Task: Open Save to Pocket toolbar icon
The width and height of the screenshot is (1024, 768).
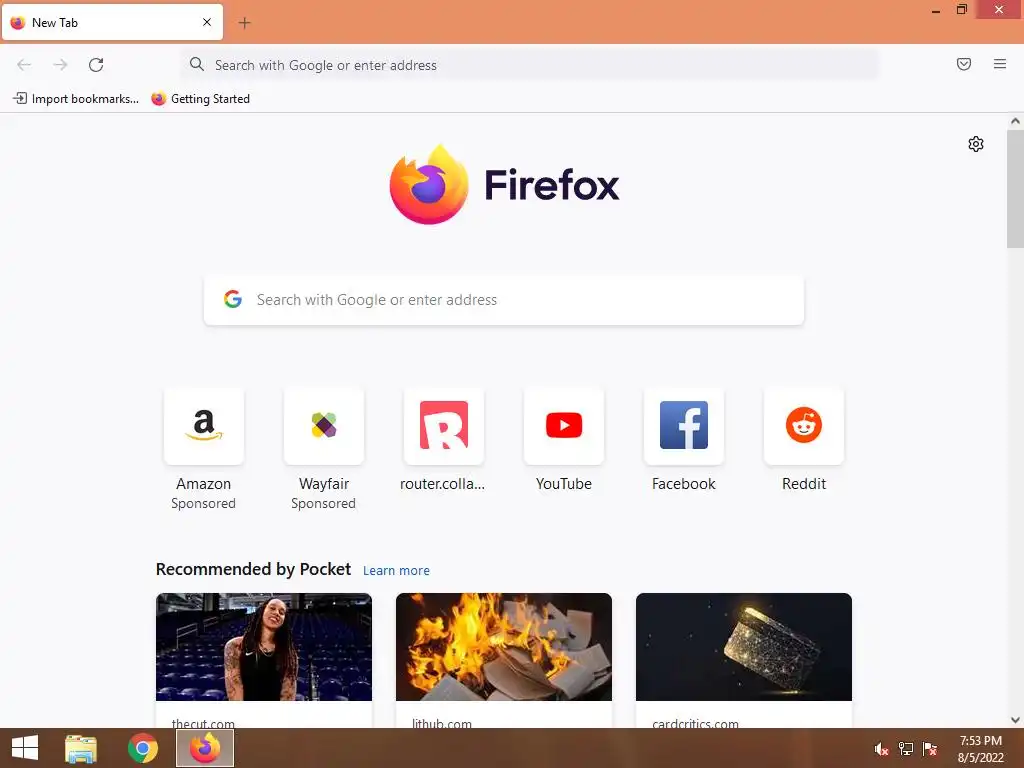Action: click(x=964, y=64)
